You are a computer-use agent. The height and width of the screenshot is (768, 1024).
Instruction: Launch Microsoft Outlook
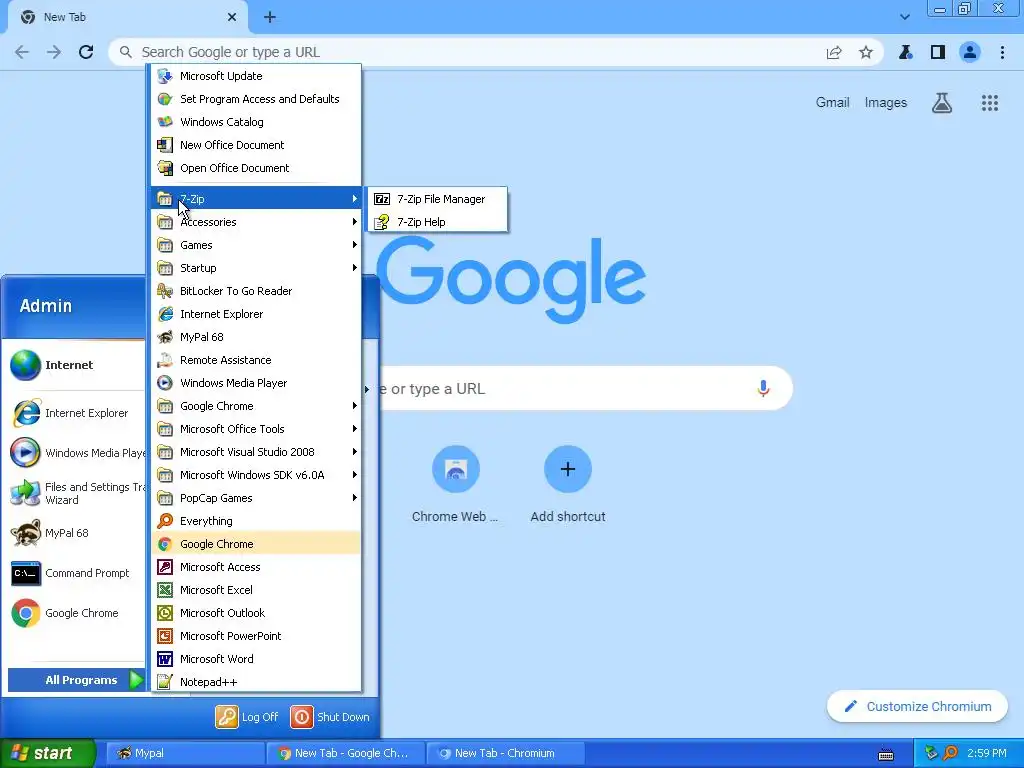click(256, 613)
